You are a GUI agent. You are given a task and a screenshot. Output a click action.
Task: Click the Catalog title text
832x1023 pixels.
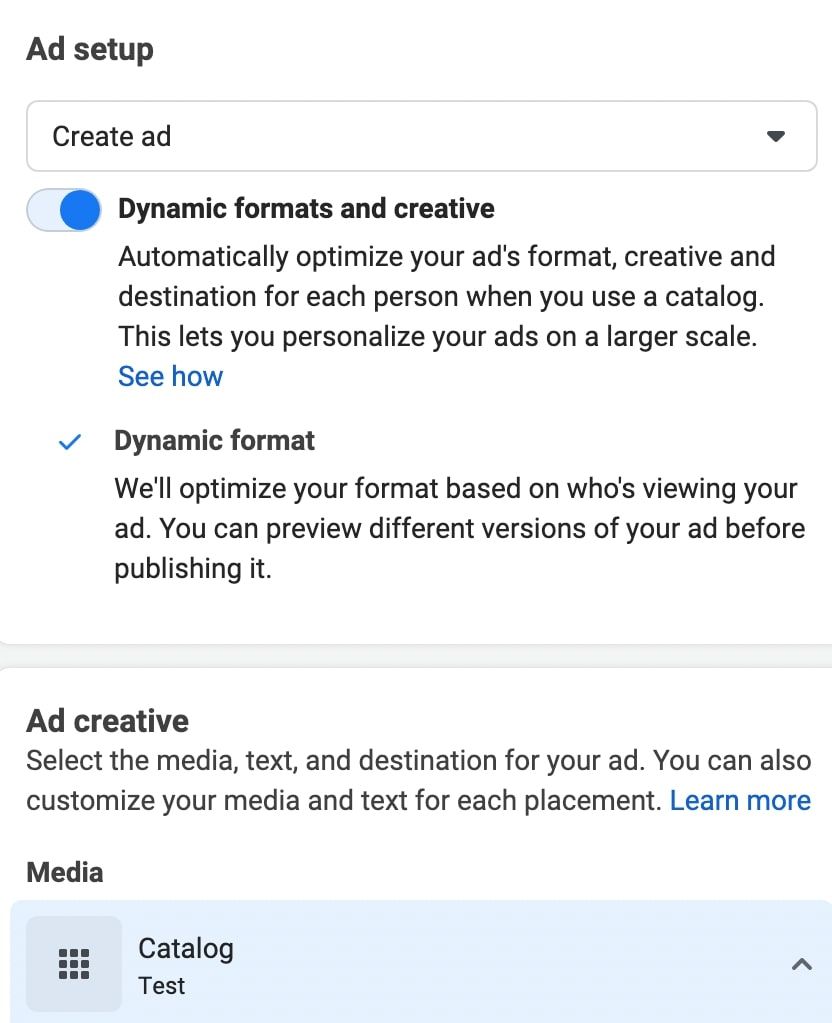tap(185, 948)
